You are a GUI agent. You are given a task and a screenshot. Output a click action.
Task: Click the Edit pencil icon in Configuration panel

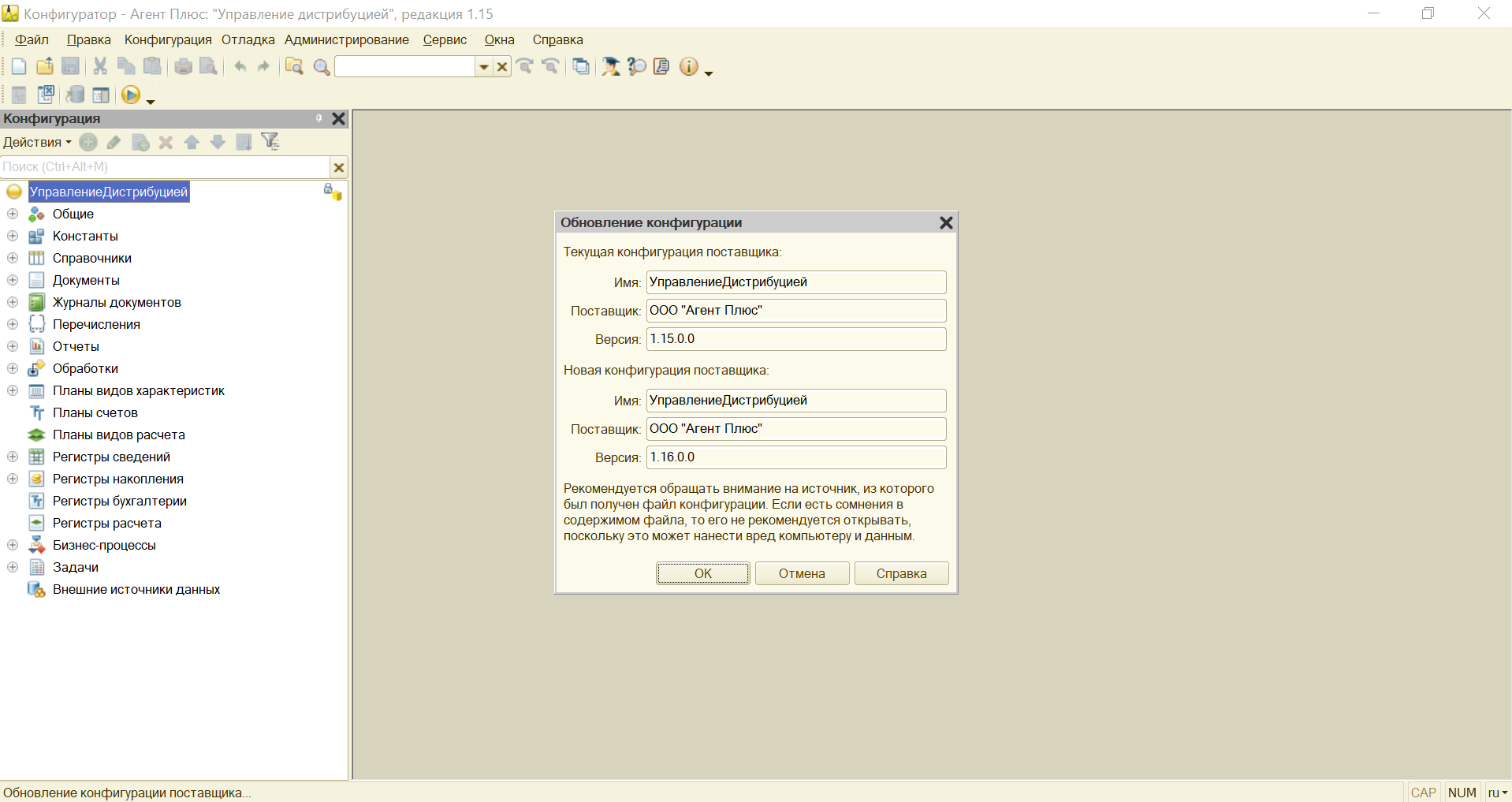click(114, 142)
